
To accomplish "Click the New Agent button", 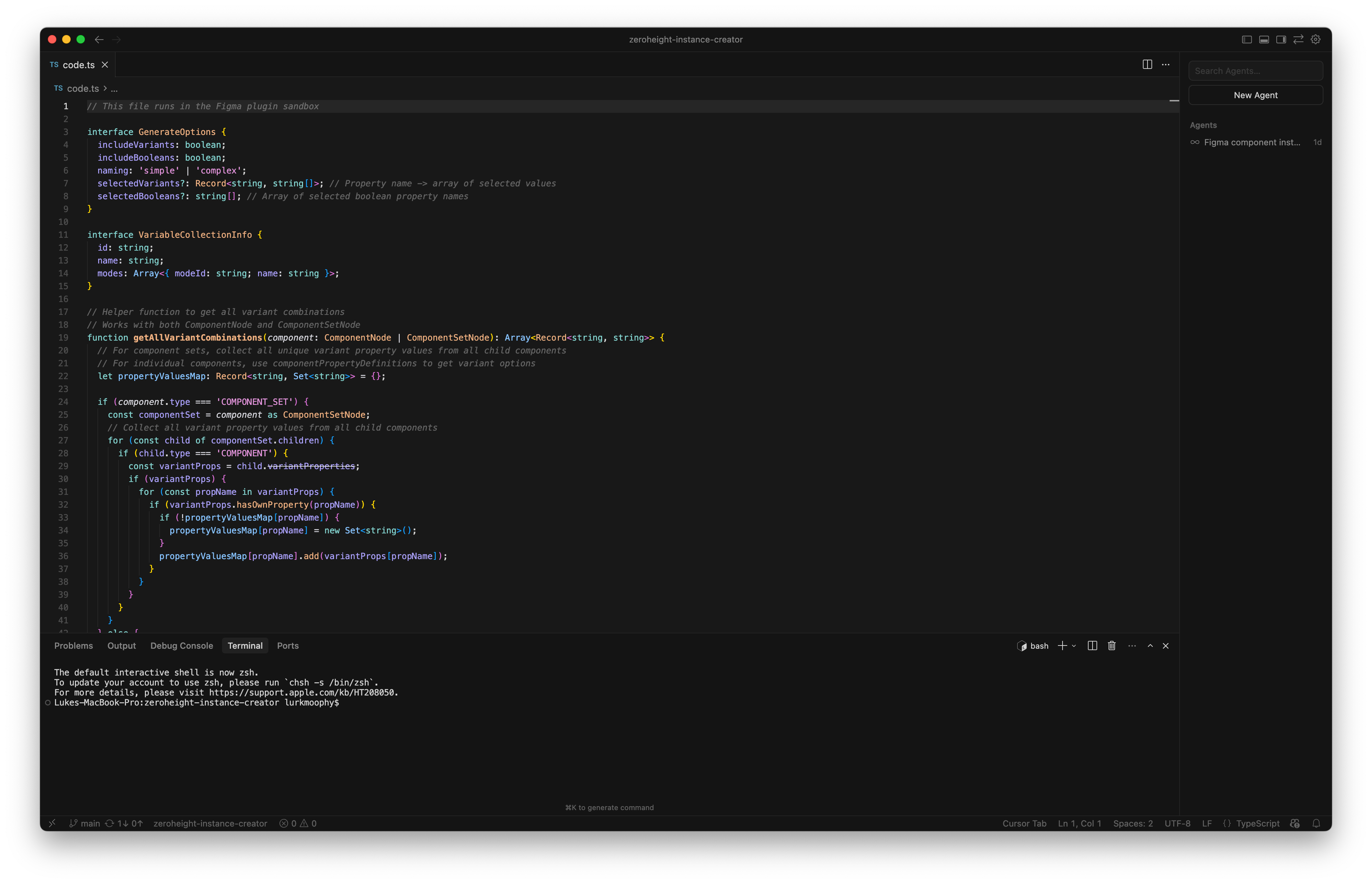I will click(x=1256, y=95).
